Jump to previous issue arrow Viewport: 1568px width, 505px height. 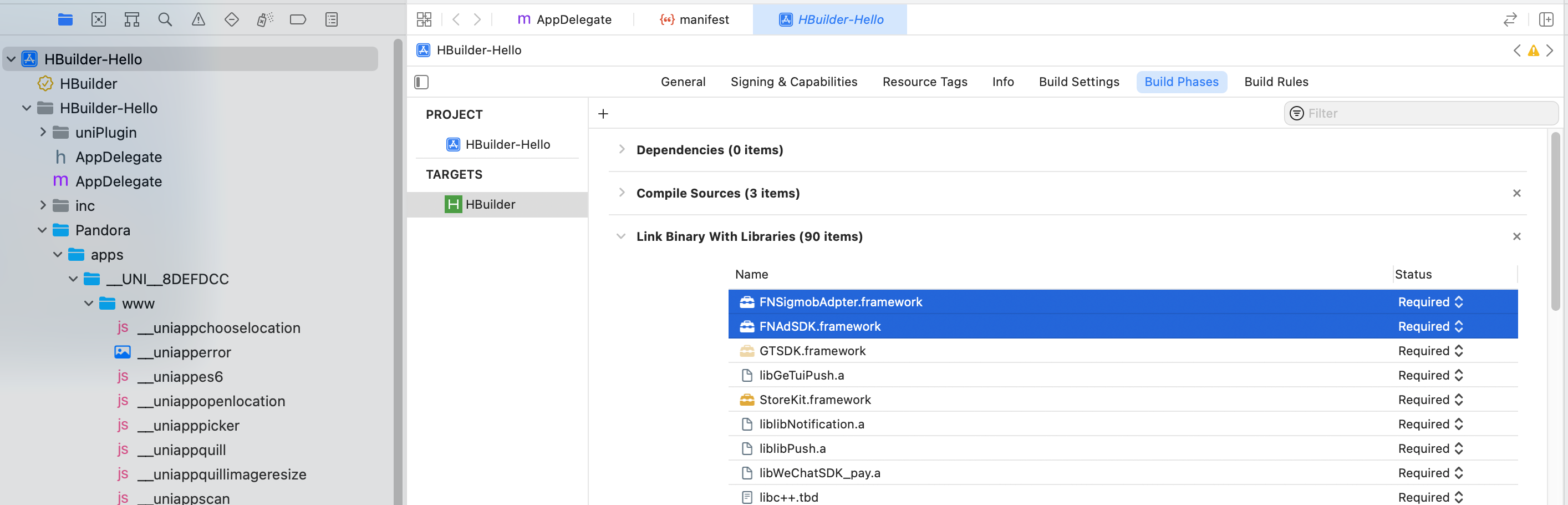coord(1517,50)
